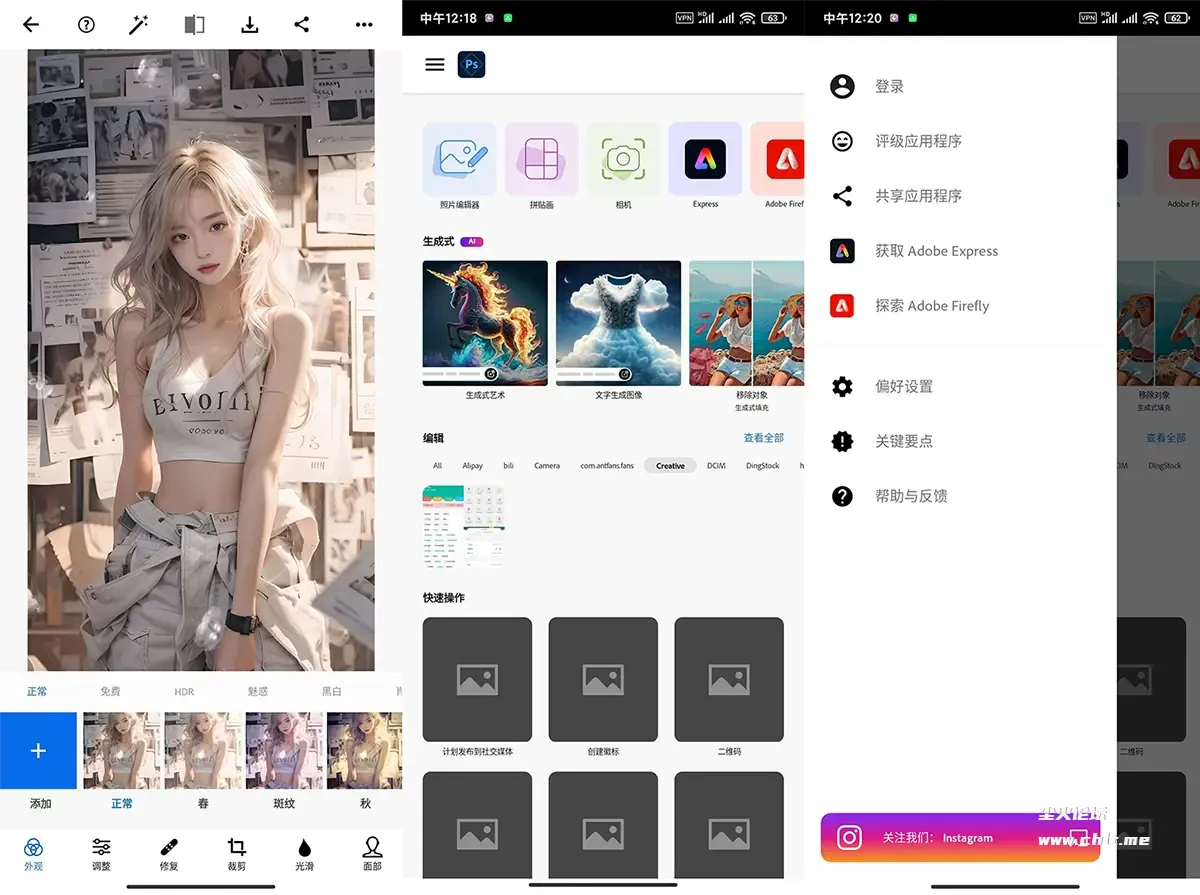Select the HDR filter category
Screen dimensions: 1200x895
[184, 692]
